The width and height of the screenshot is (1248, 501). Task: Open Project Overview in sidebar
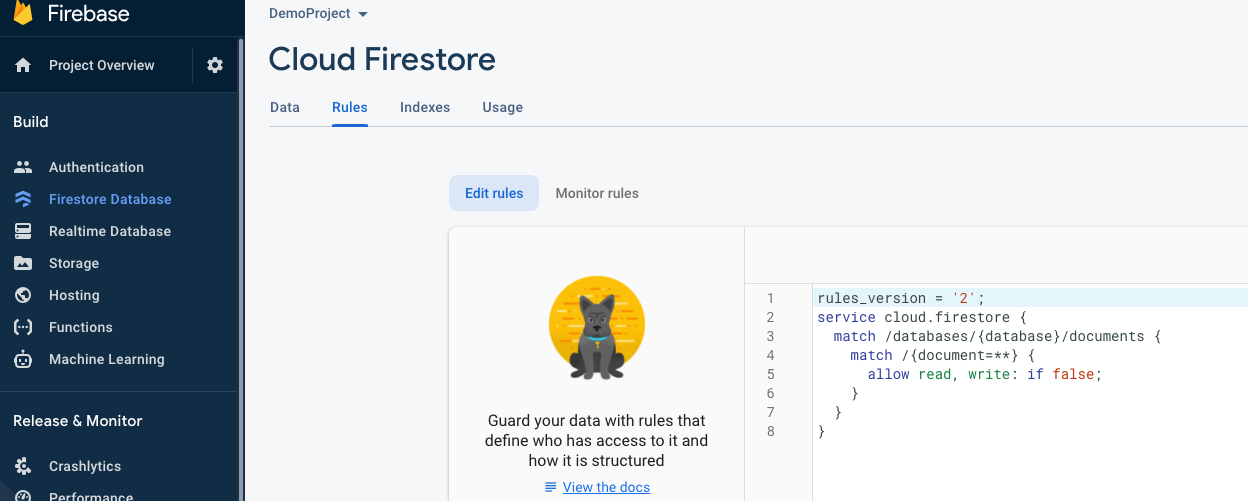coord(102,65)
